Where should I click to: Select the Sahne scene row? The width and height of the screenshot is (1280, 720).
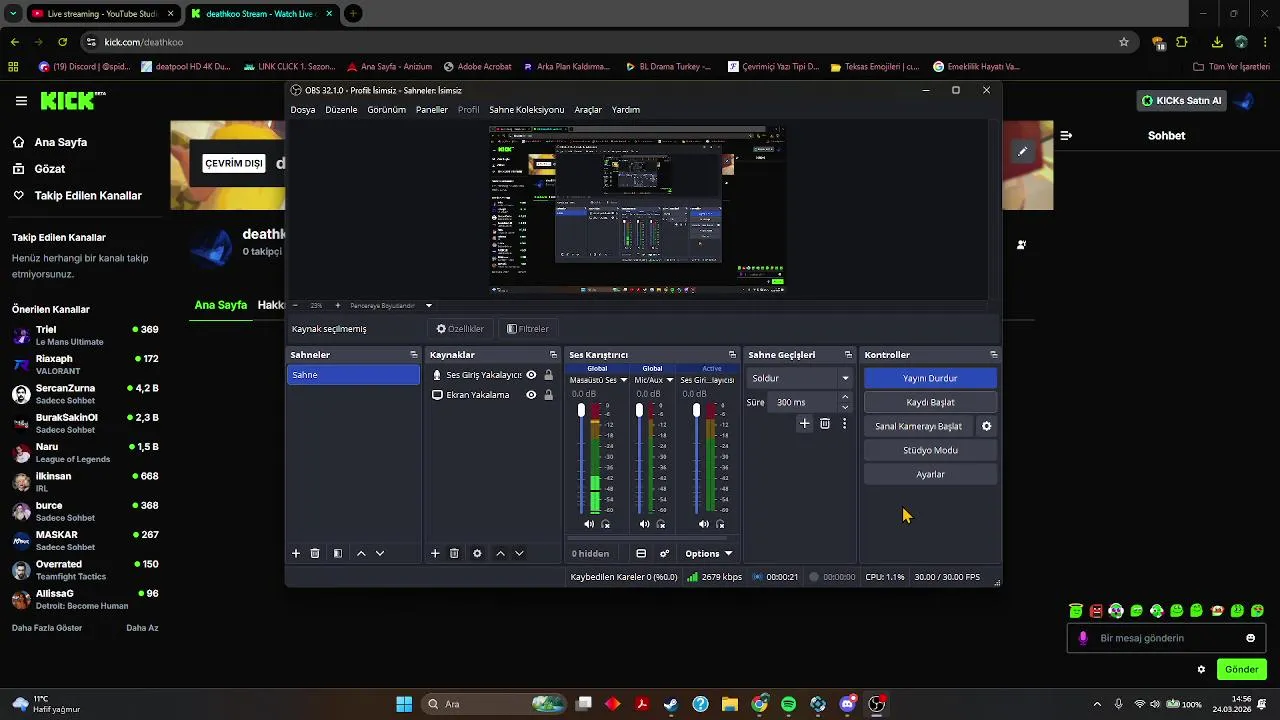tap(353, 375)
